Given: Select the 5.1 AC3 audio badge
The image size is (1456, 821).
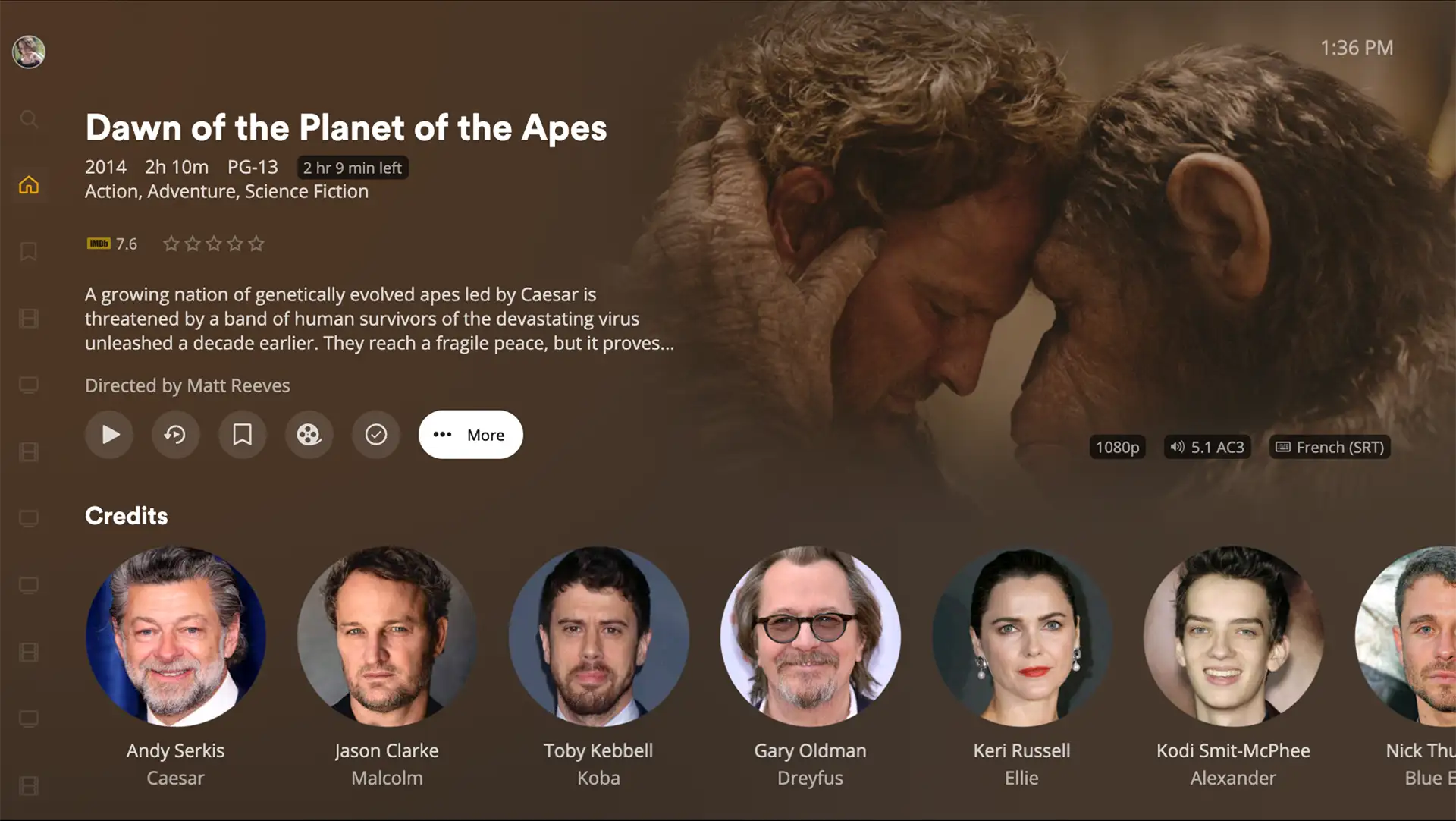Looking at the screenshot, I should (x=1207, y=447).
